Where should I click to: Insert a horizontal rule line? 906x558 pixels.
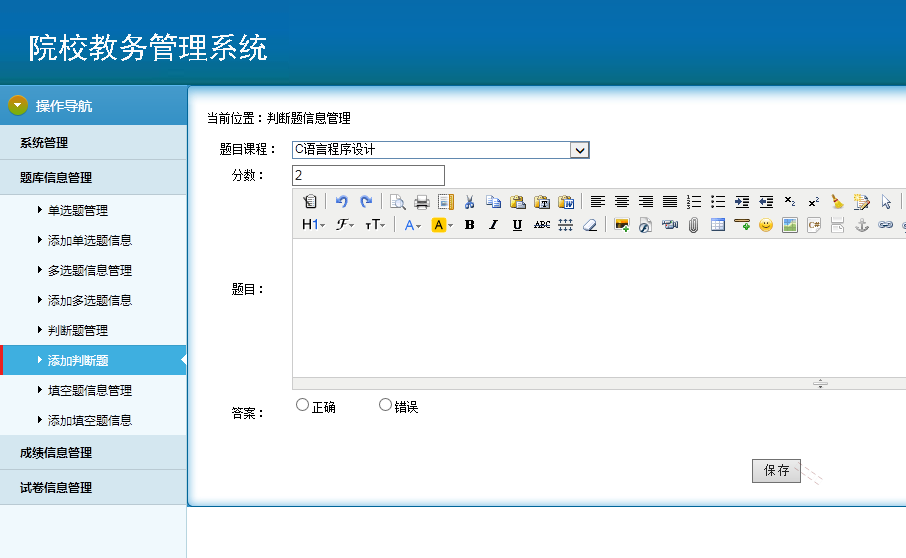coord(742,225)
